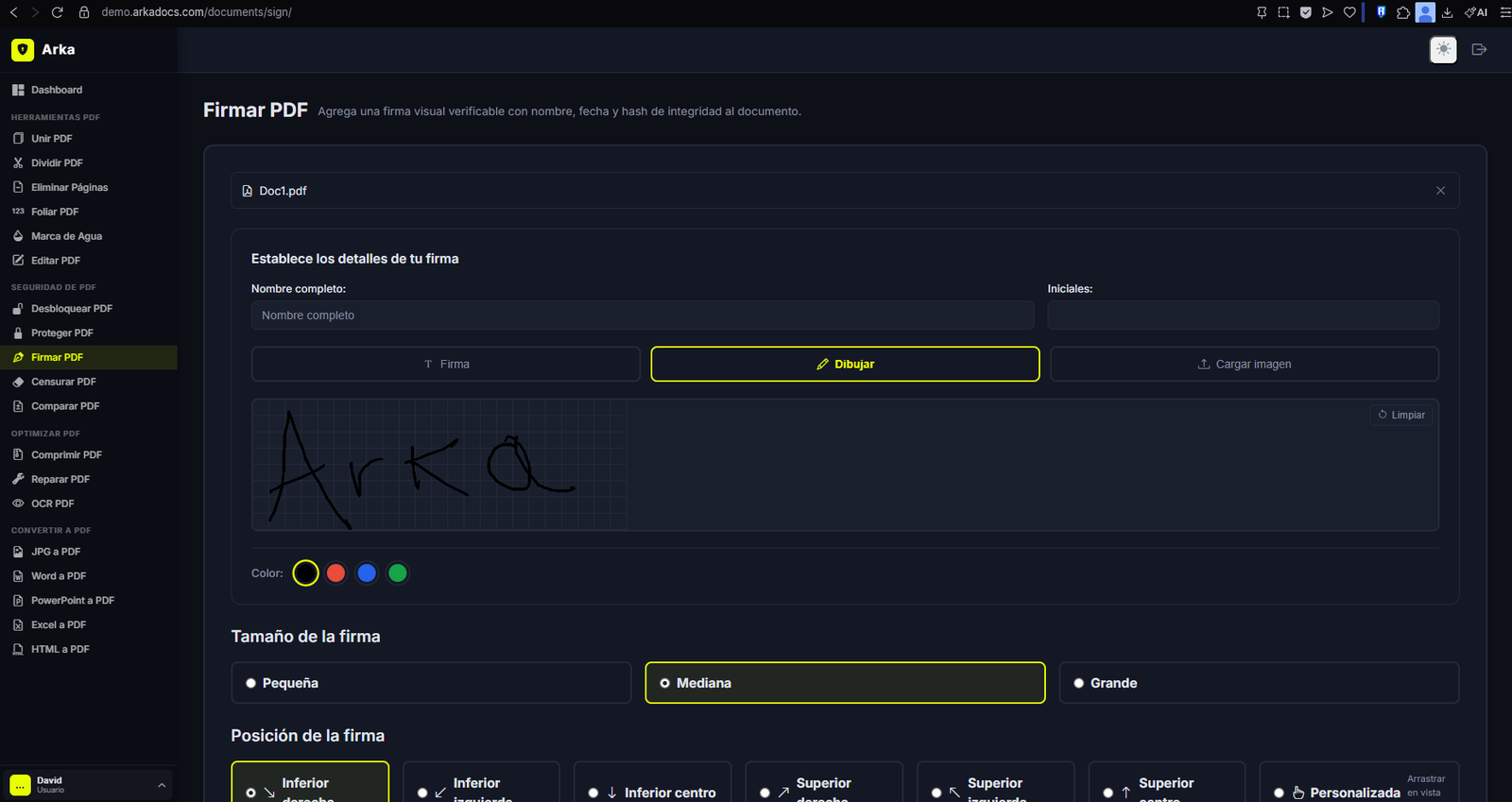1512x802 pixels.
Task: Select Grande signature size
Action: click(1259, 683)
